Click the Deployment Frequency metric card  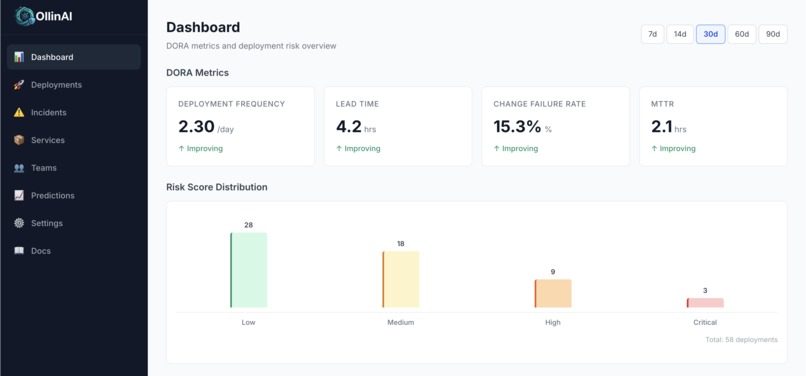[x=241, y=127]
